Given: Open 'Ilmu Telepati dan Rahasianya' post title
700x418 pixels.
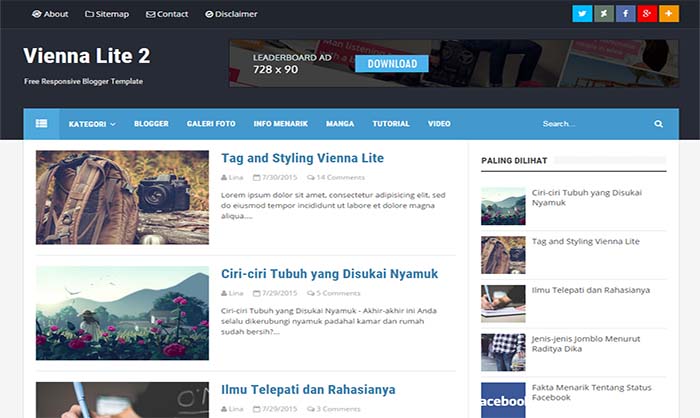Looking at the screenshot, I should 308,389.
